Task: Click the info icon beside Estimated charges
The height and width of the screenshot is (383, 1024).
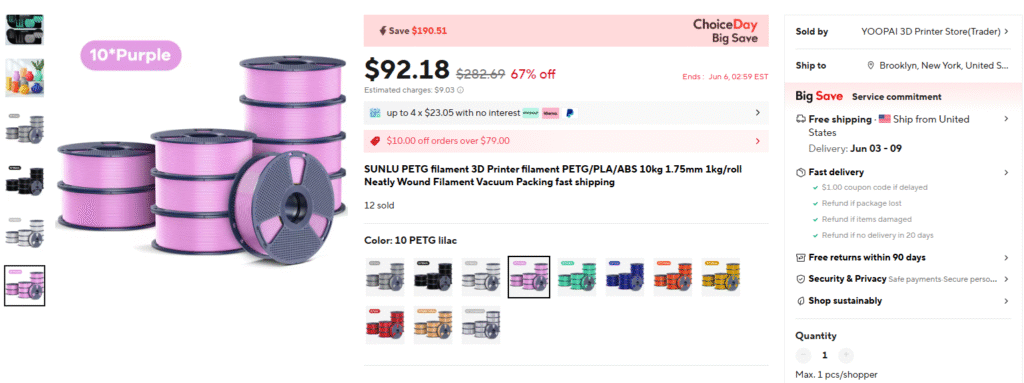Action: 460,90
